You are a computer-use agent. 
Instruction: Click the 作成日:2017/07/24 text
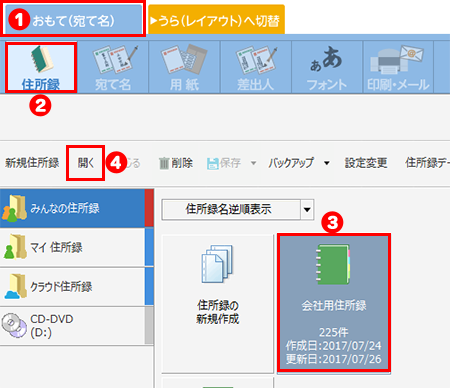click(x=334, y=346)
